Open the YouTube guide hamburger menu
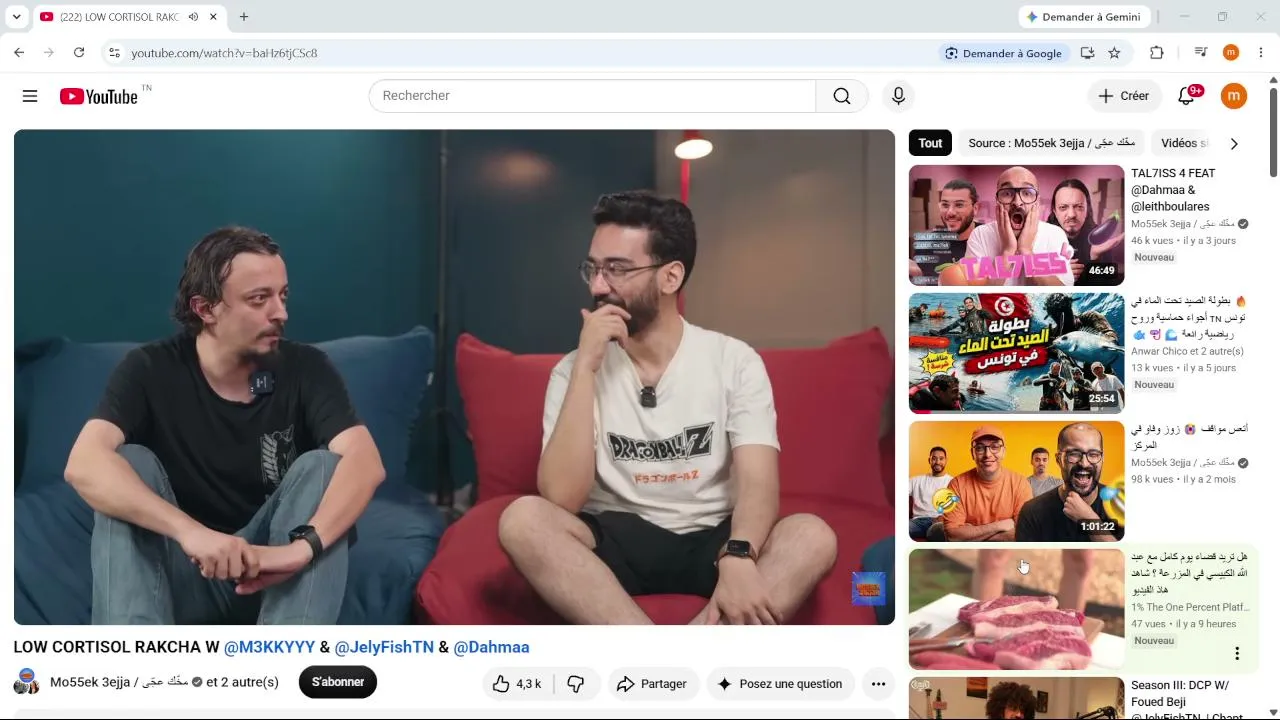The image size is (1280, 720). 30,96
